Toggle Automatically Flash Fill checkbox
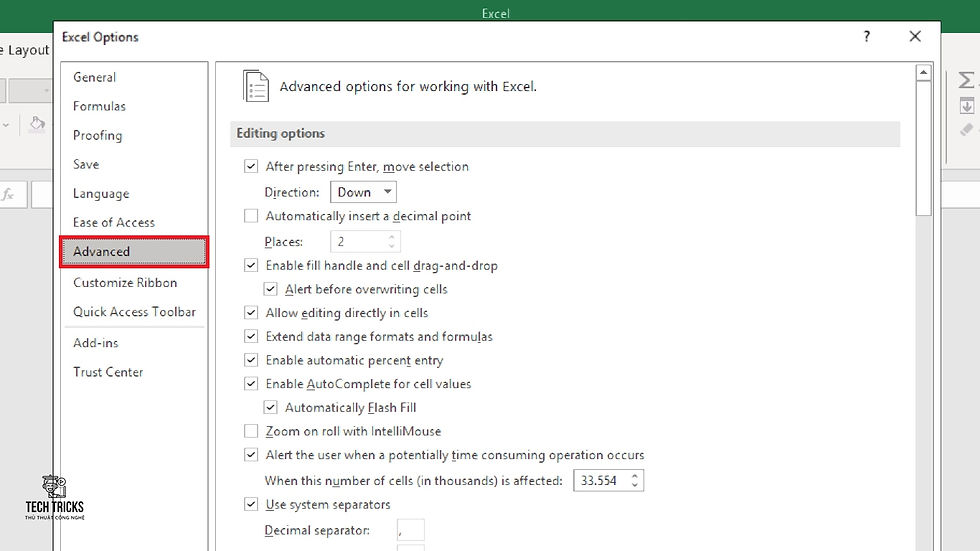980x551 pixels. [270, 407]
